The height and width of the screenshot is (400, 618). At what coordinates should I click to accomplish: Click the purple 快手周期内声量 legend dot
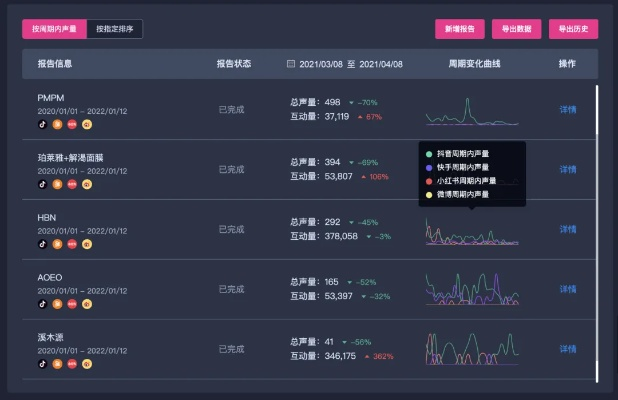[x=429, y=168]
